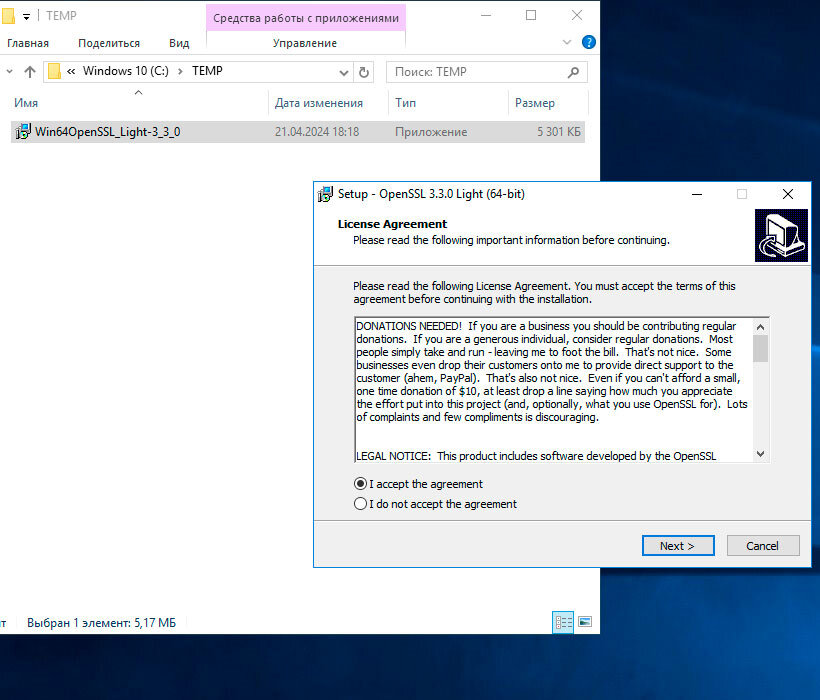The image size is (820, 700).
Task: Click the license text scroll down arrow
Action: 760,454
